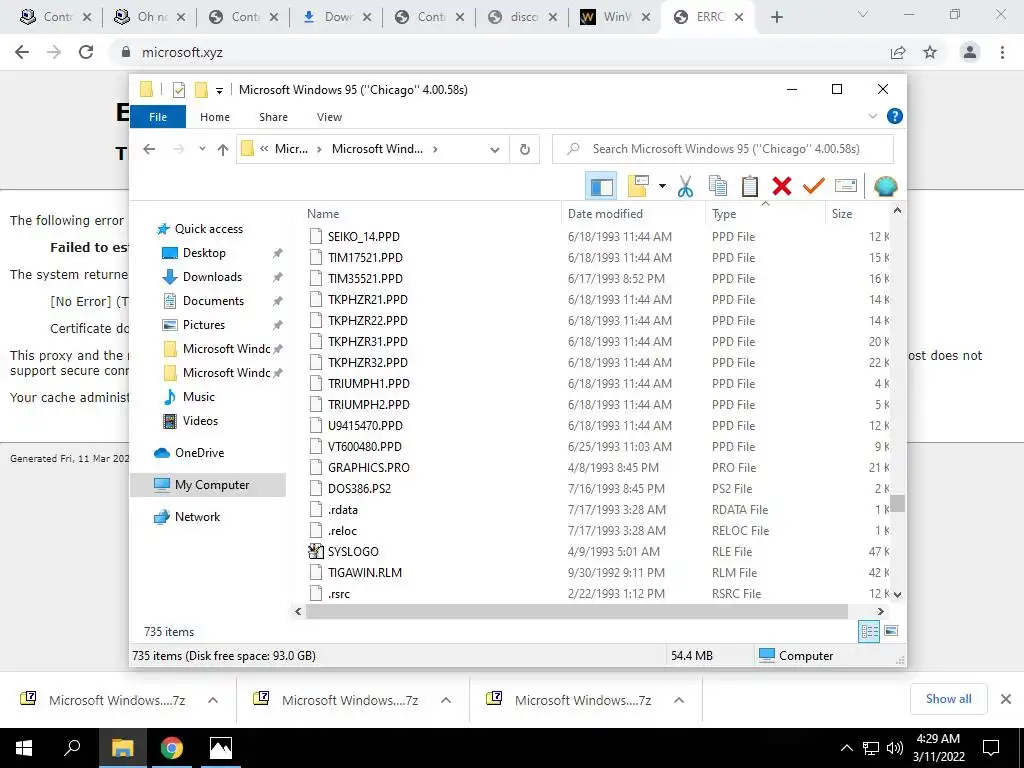Click the horizontal scrollbar in file list
Screen dimensions: 1024x768
click(x=576, y=611)
